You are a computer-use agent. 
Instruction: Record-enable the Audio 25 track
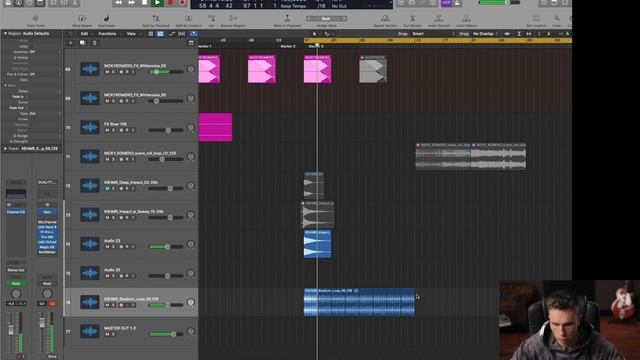pyautogui.click(x=127, y=276)
